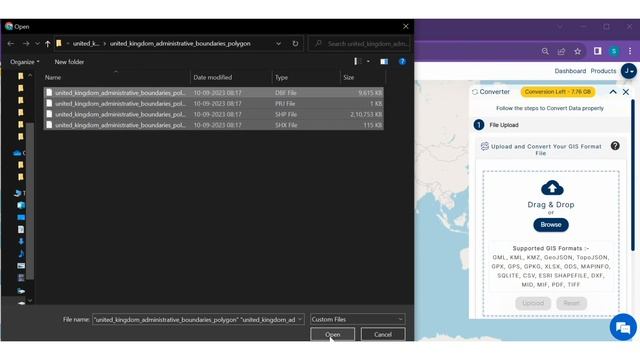Click the browser zoom magnifier icon
640x360 pixels.
(x=545, y=51)
